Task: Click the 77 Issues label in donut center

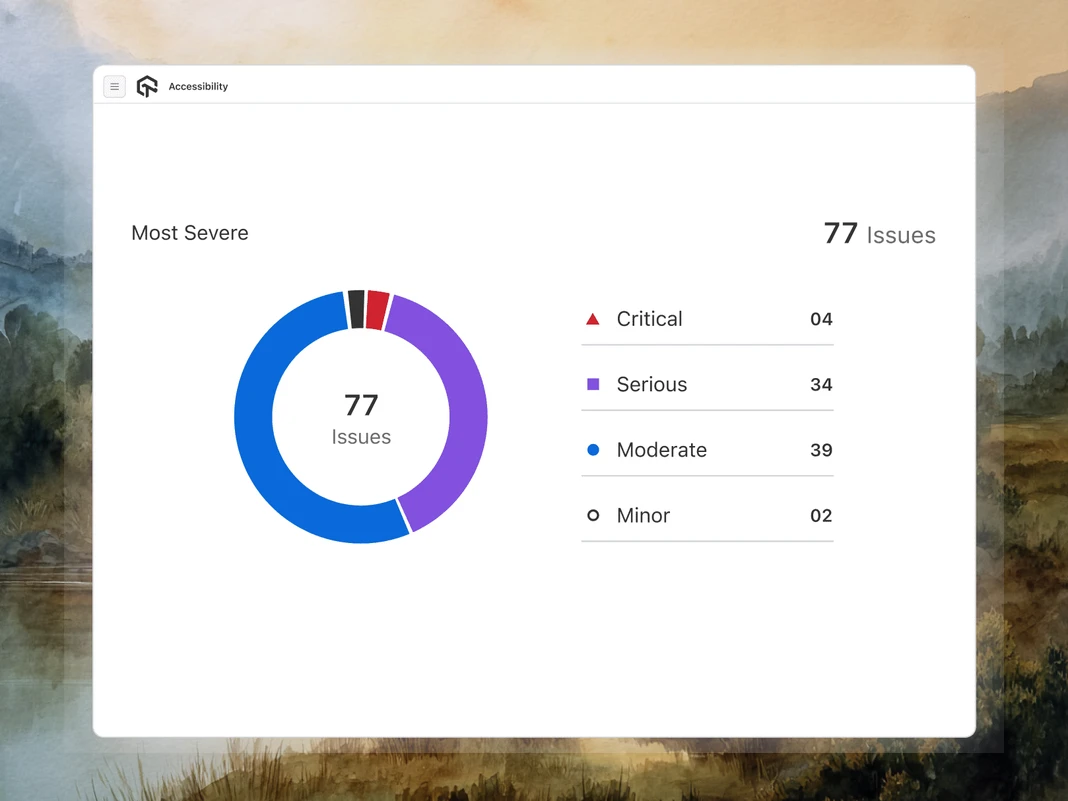Action: click(361, 419)
